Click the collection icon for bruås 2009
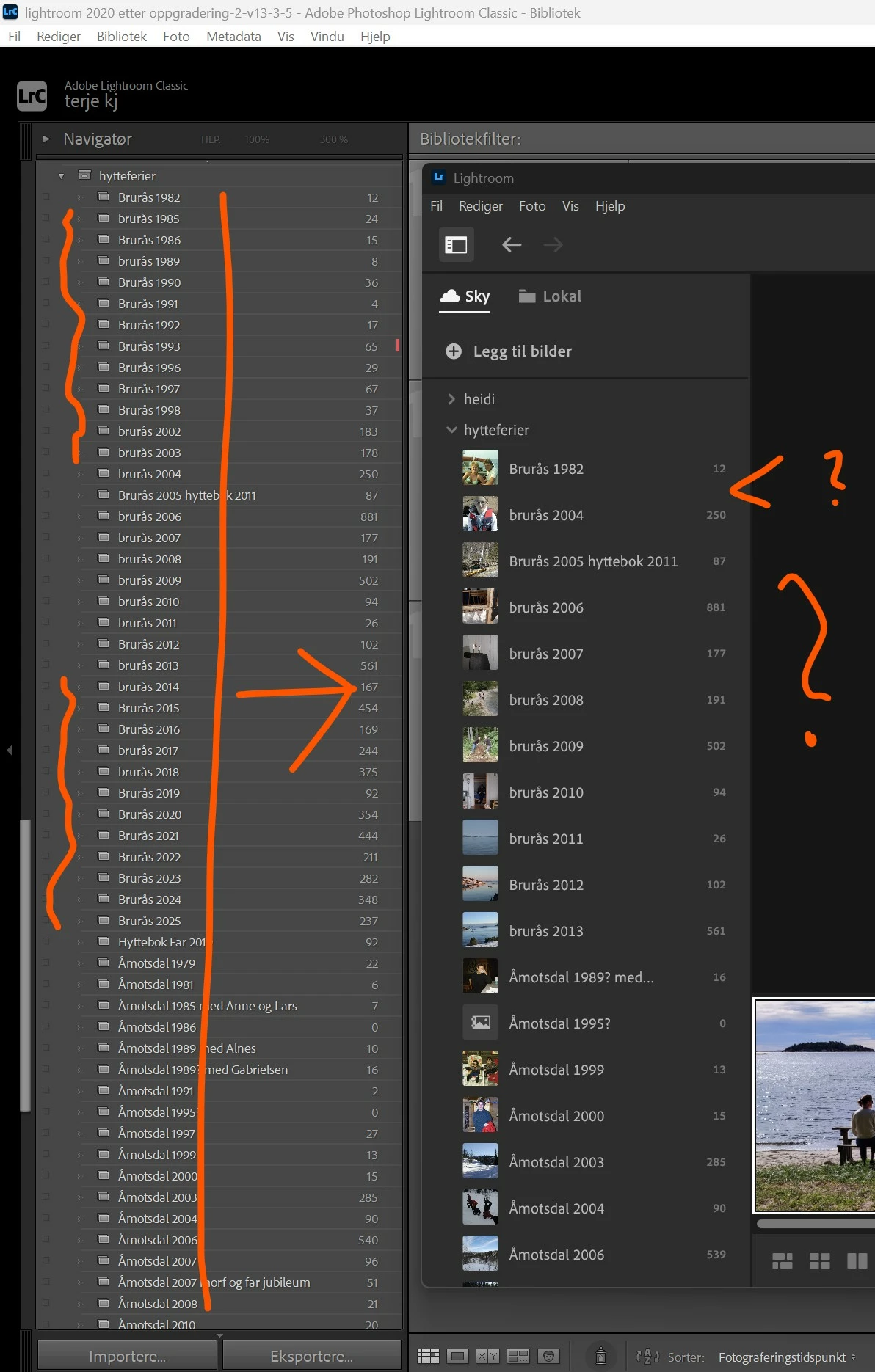The image size is (875, 1372). [104, 580]
